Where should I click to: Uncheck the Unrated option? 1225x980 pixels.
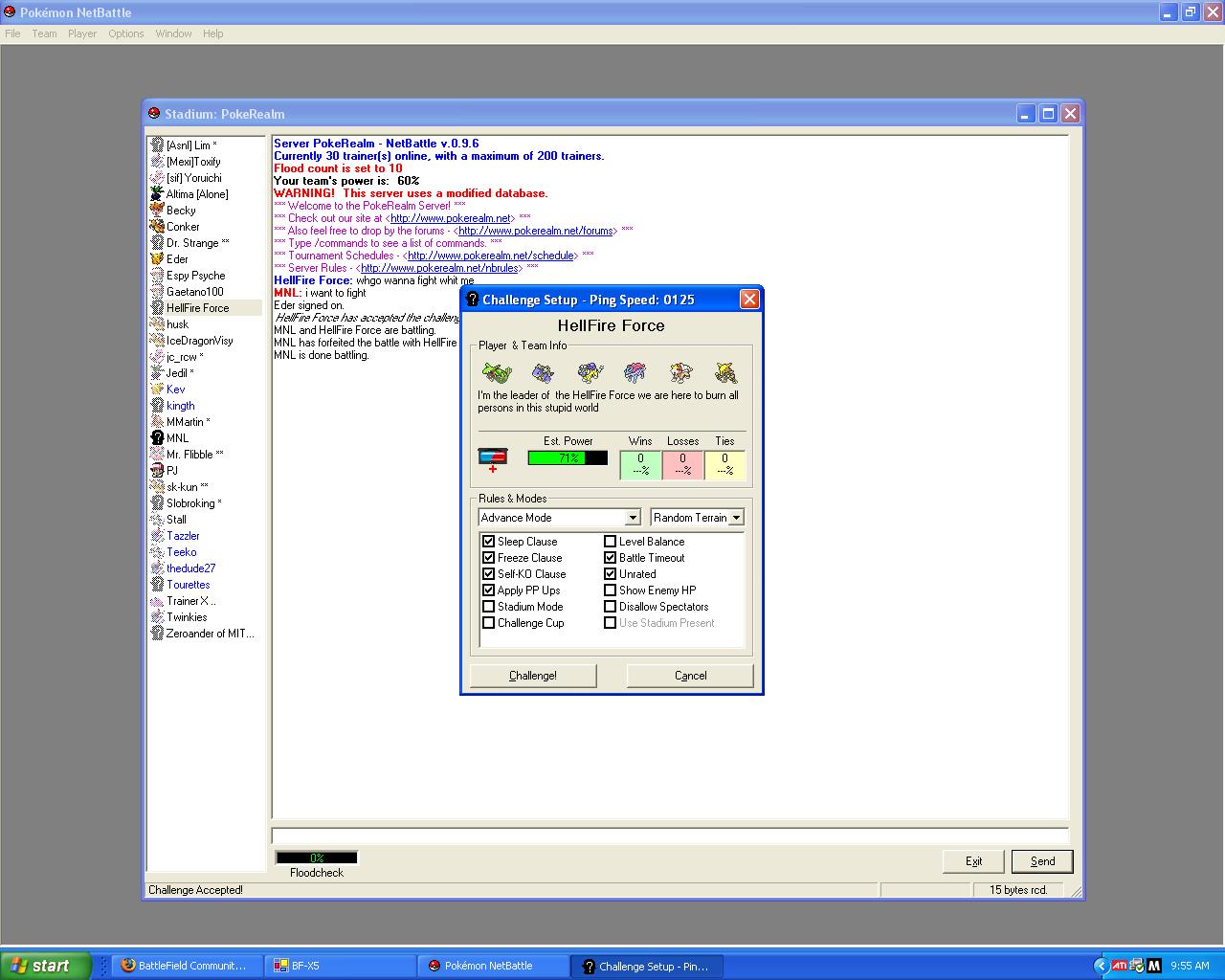click(x=610, y=574)
